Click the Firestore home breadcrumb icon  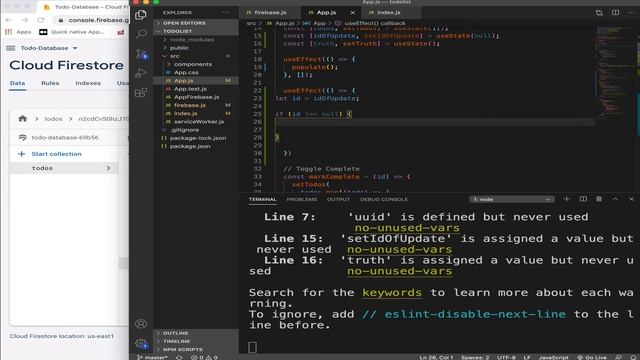point(22,118)
